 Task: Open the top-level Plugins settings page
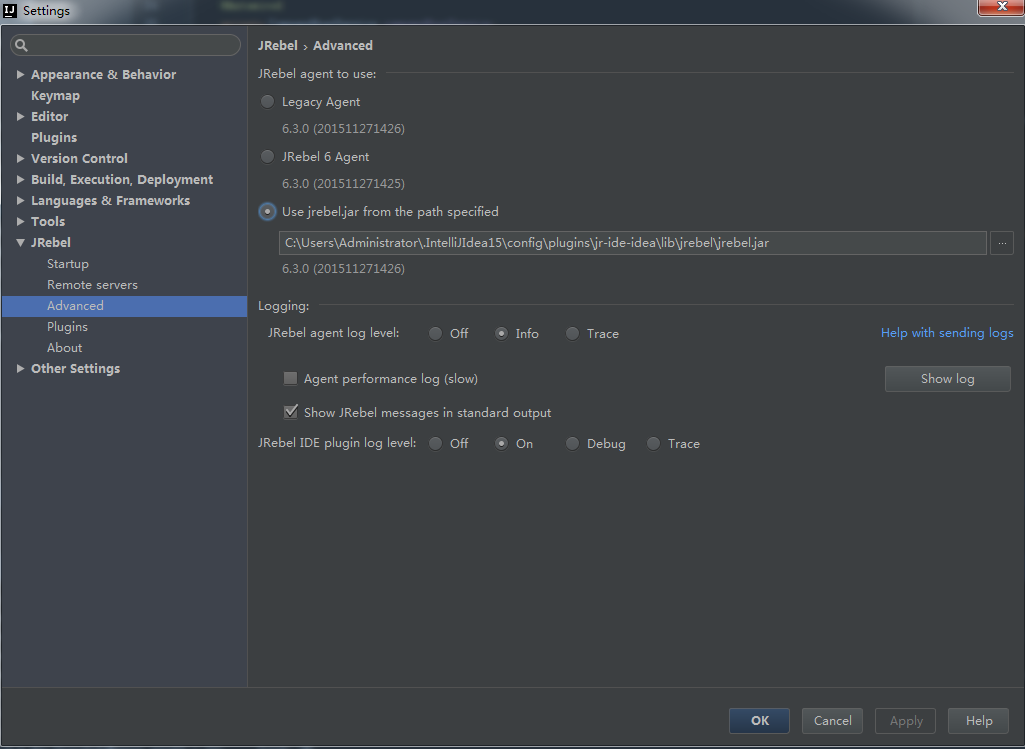pos(54,137)
